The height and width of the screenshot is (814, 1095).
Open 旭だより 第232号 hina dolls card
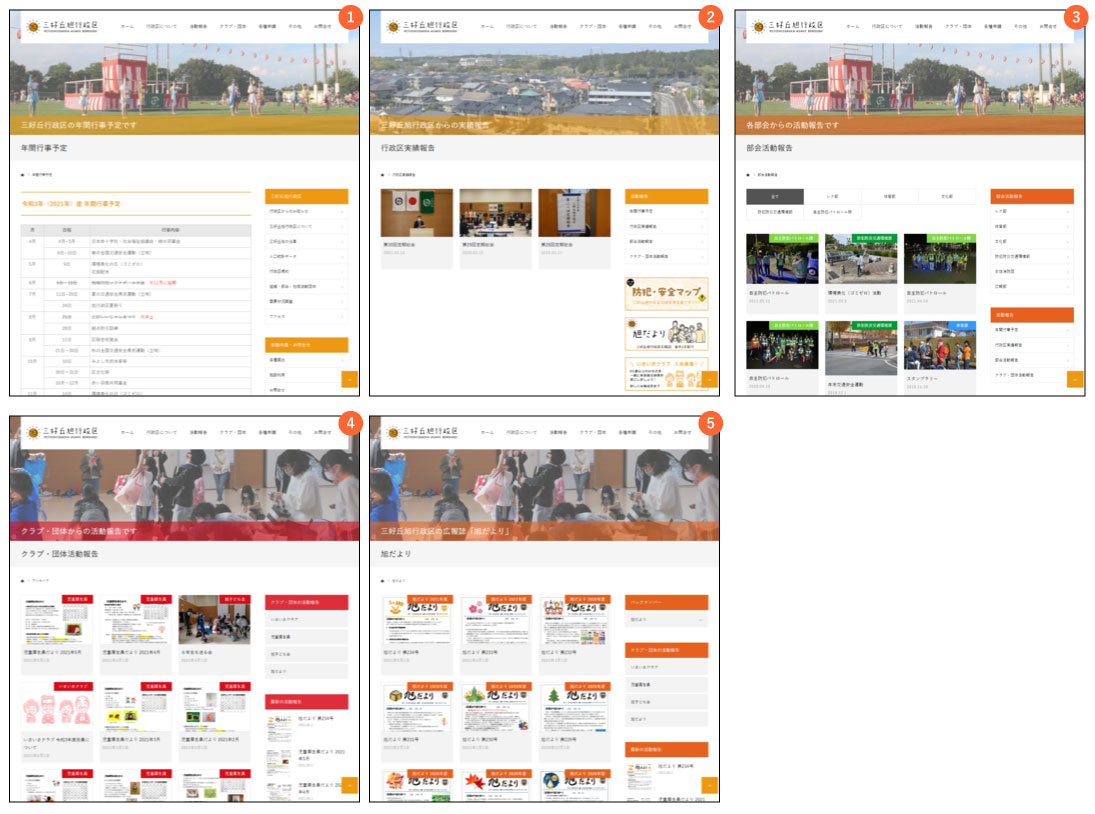point(574,633)
